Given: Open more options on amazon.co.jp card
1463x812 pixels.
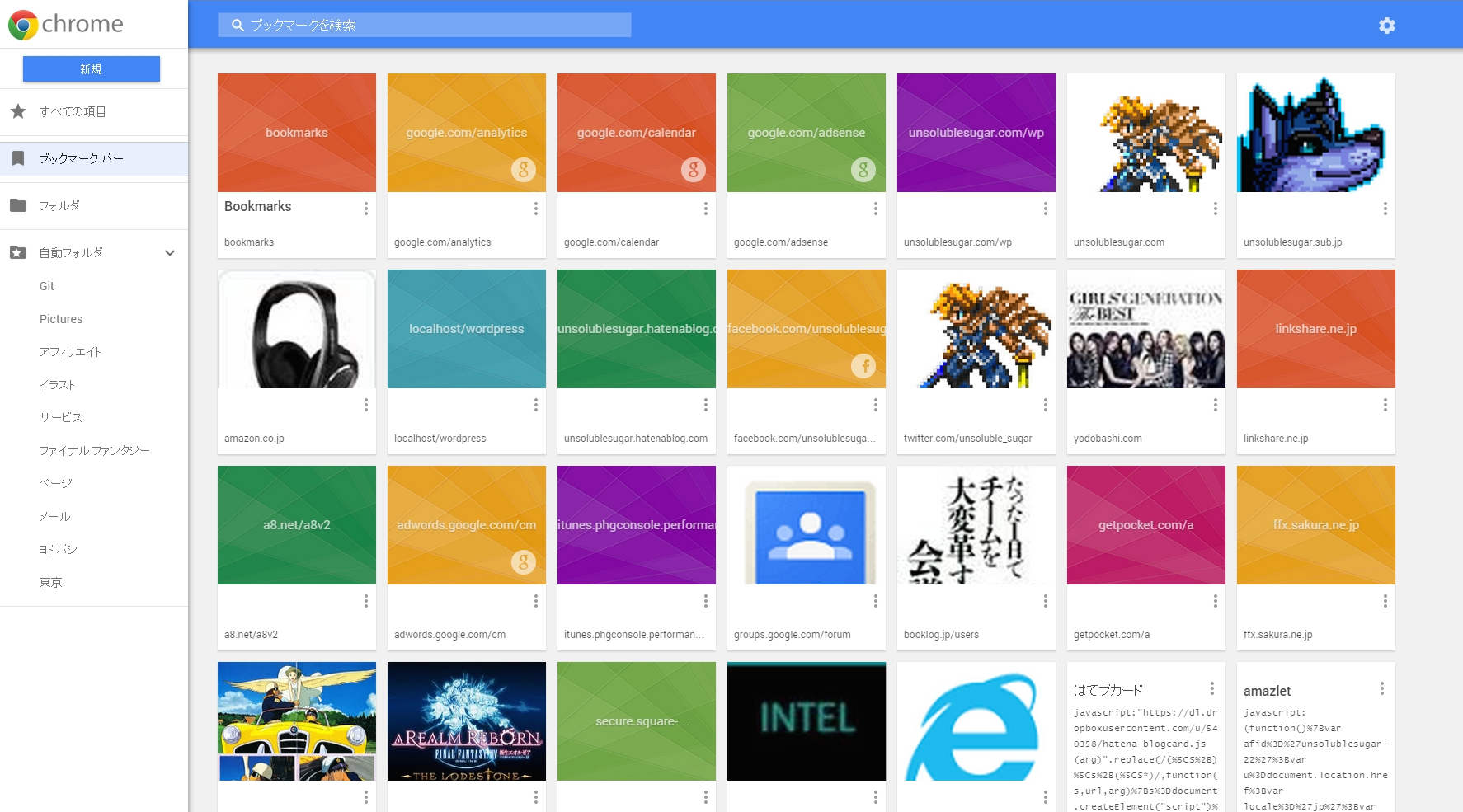Looking at the screenshot, I should [366, 405].
